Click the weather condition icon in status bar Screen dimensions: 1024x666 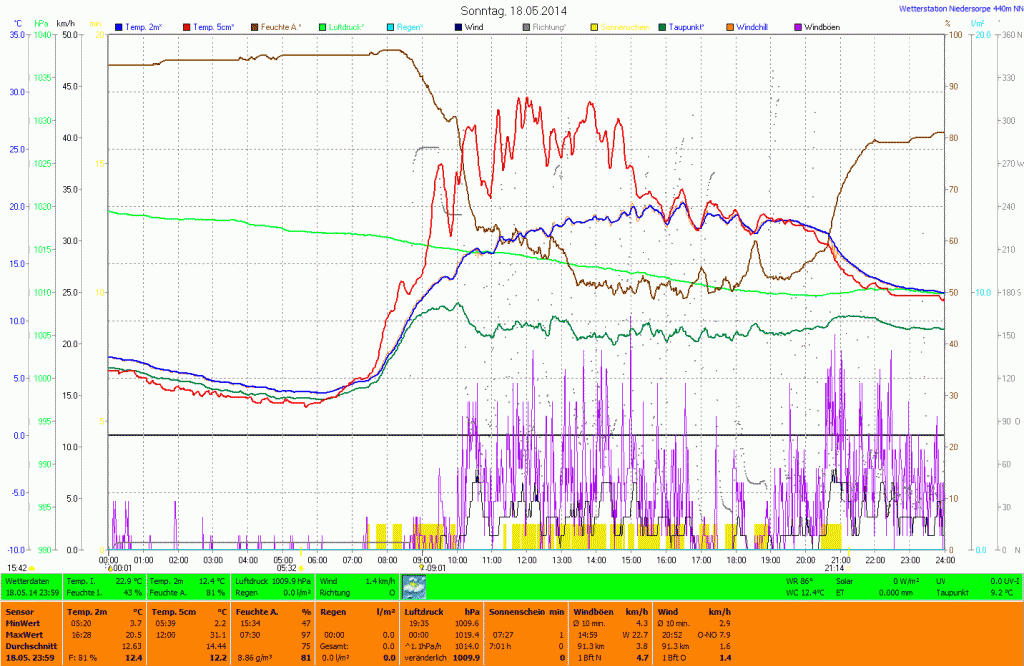pos(413,587)
